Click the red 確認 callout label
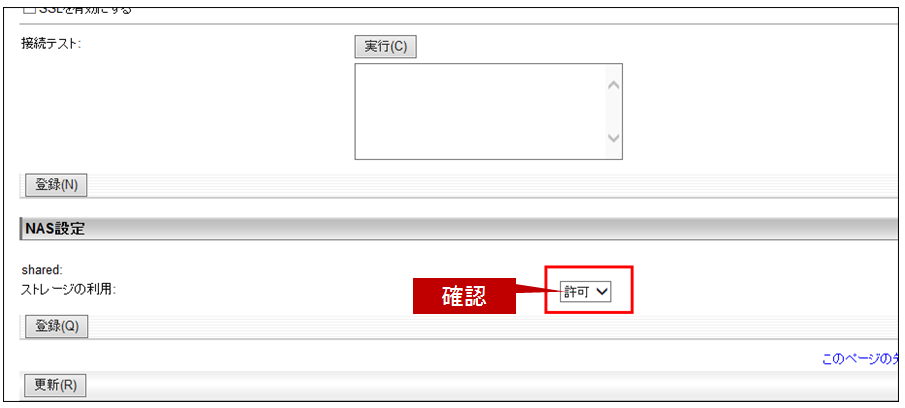 tap(465, 296)
